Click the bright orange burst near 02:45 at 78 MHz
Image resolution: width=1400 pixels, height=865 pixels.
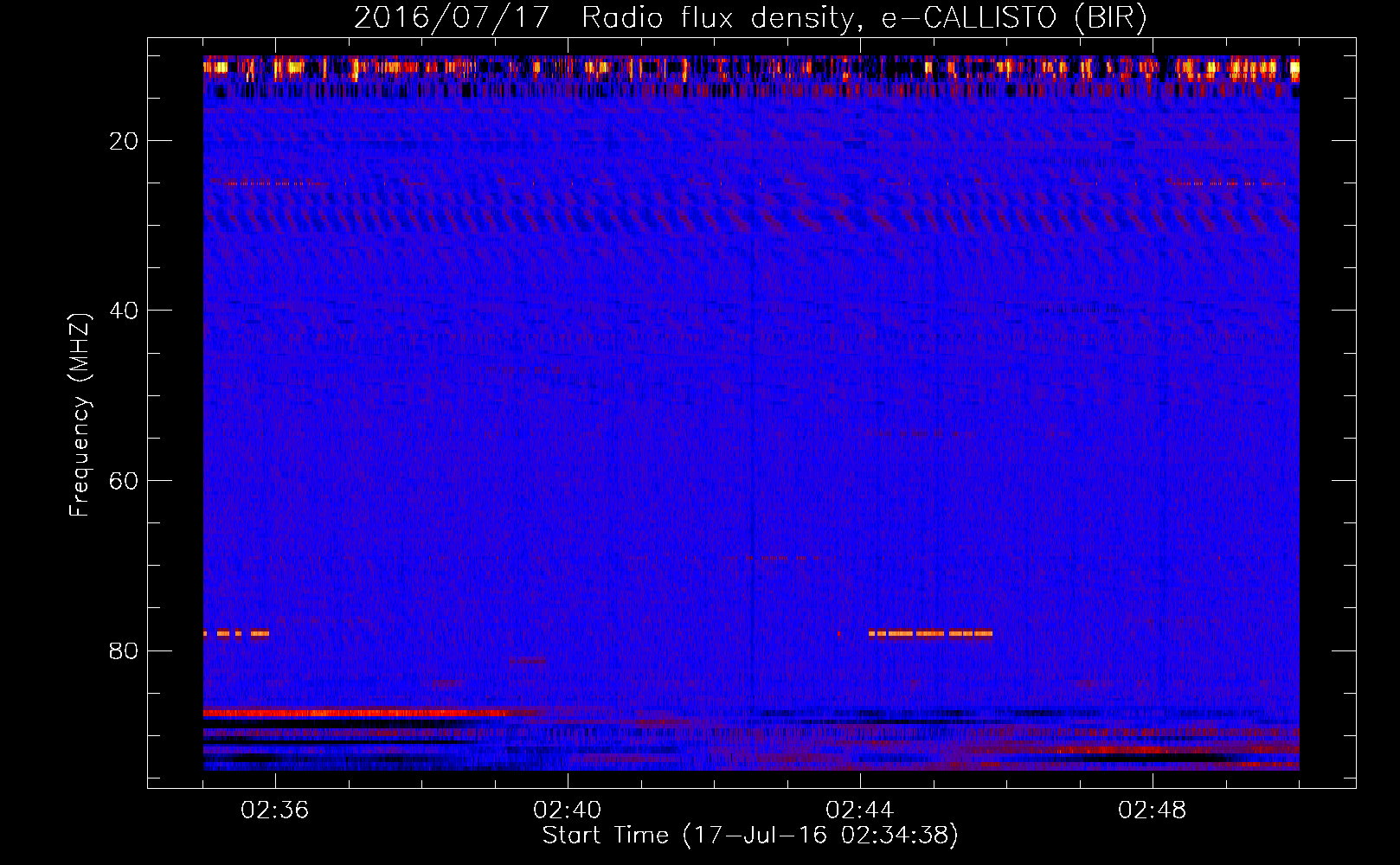930,633
